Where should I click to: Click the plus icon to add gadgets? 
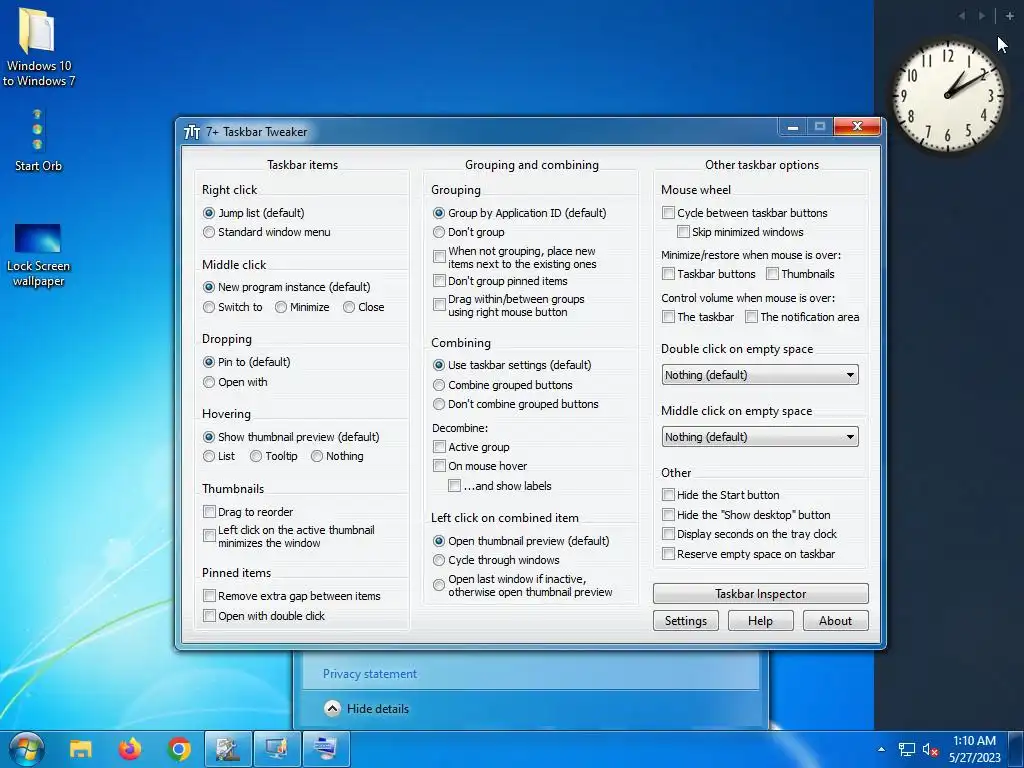point(1010,16)
